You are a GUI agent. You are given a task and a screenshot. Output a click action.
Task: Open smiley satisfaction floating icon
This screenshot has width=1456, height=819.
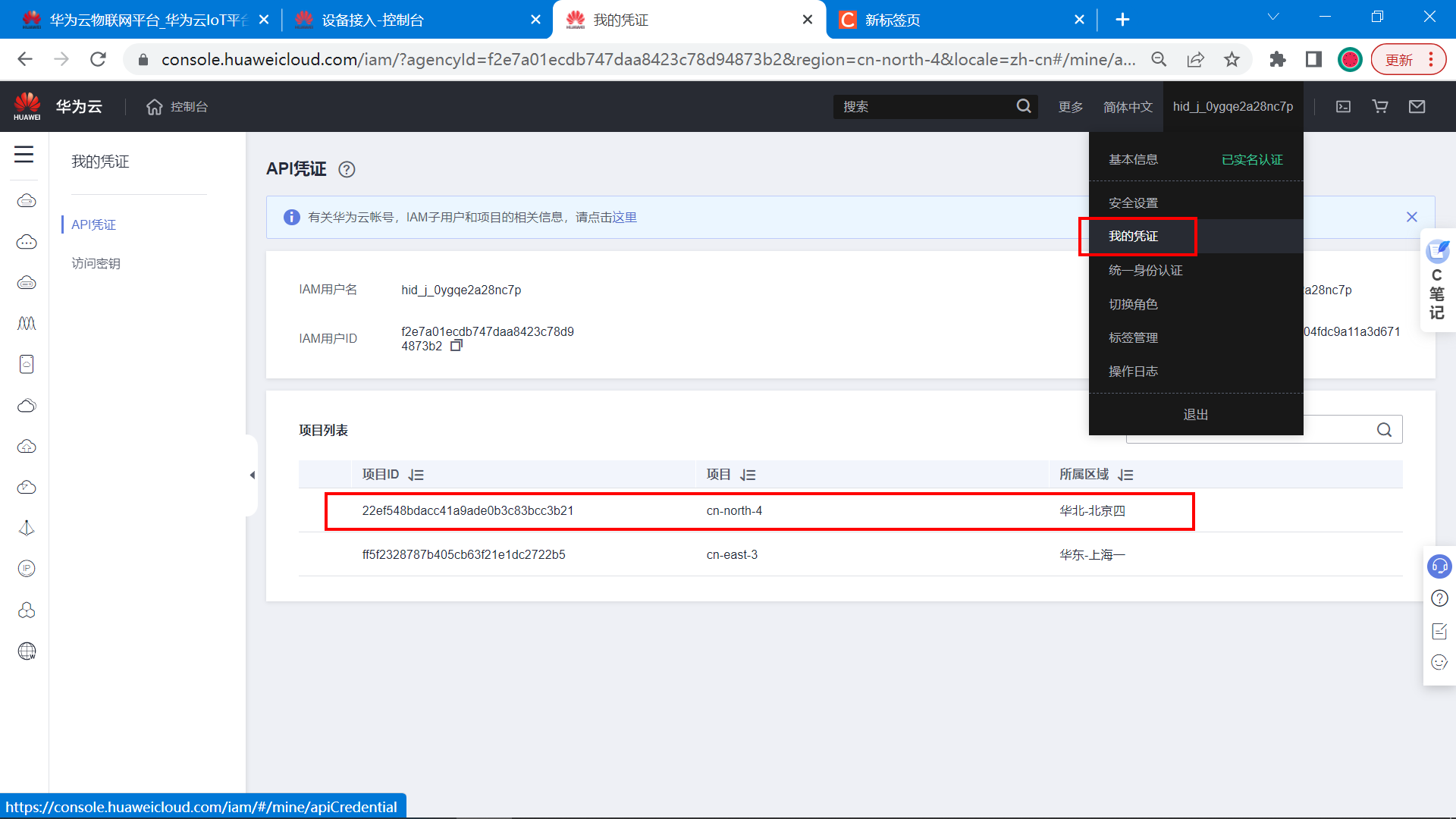[x=1439, y=662]
